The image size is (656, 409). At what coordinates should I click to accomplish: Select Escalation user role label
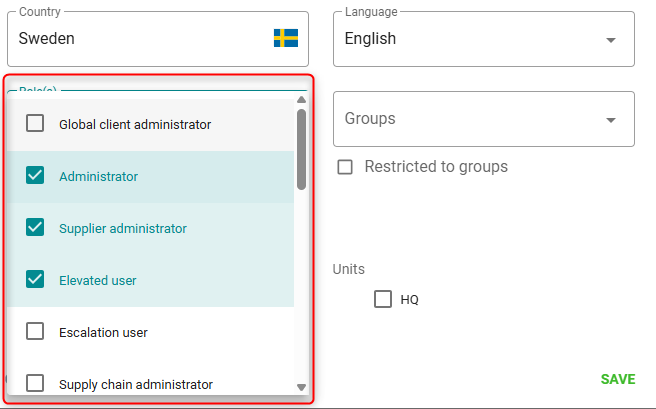point(103,332)
